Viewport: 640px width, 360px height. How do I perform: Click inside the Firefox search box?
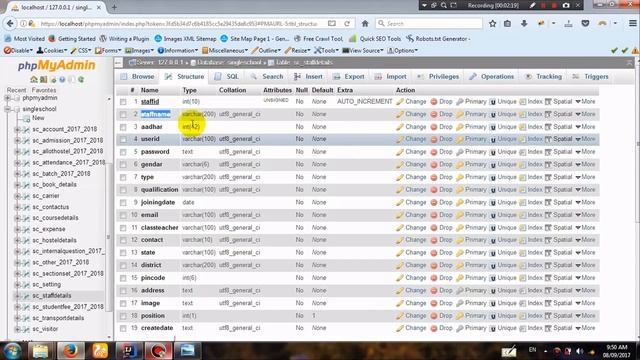(429, 24)
